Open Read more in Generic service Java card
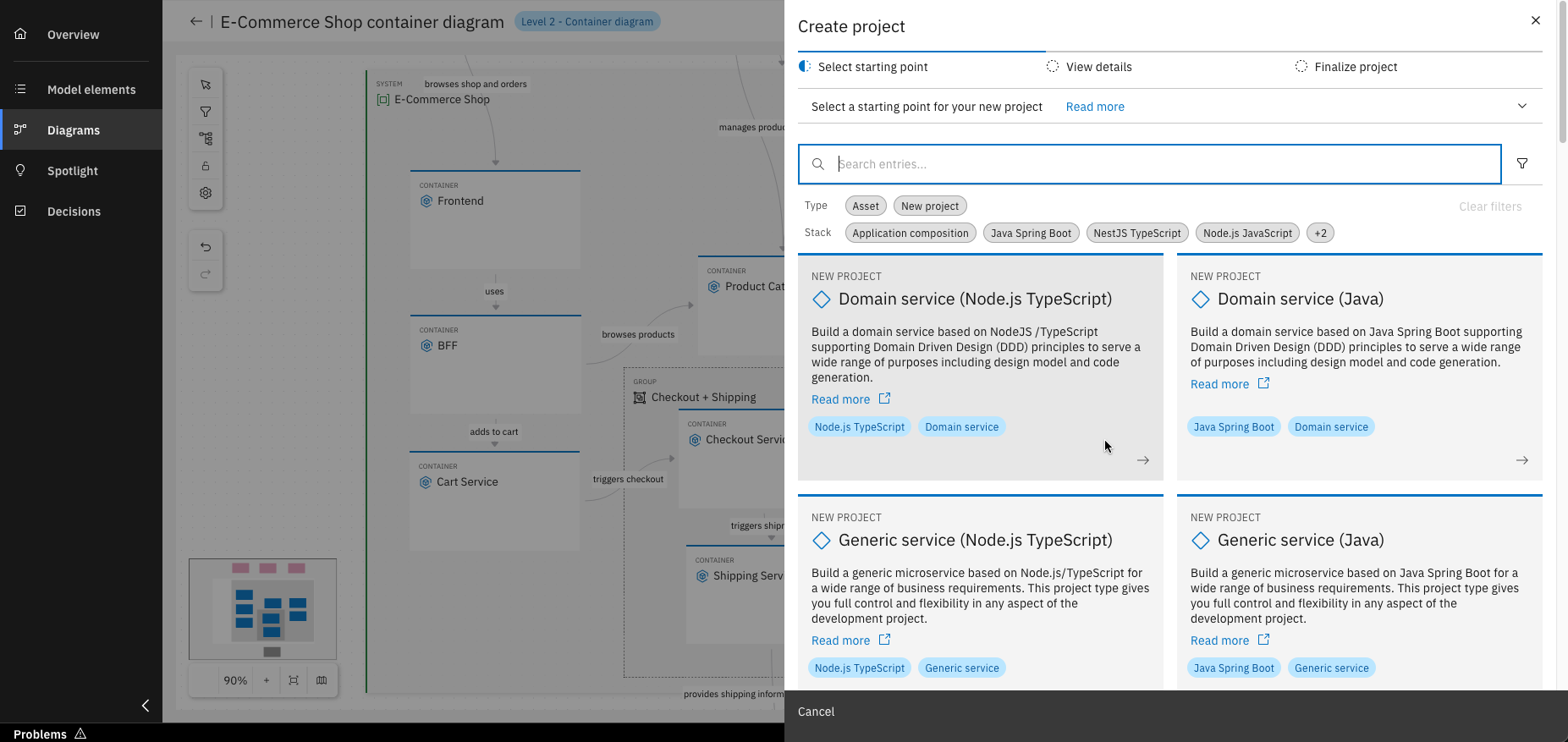Viewport: 1568px width, 742px height. point(1230,640)
